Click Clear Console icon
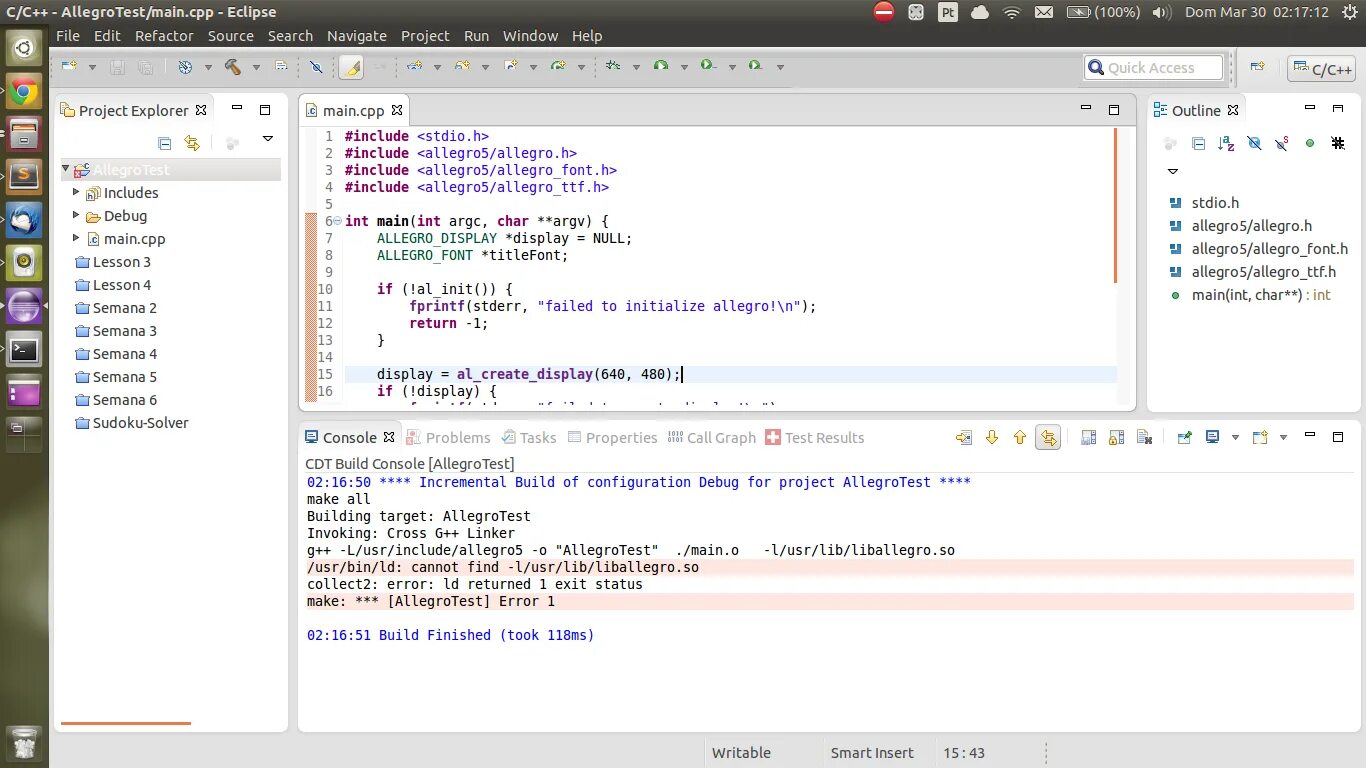The width and height of the screenshot is (1366, 768). pos(1145,437)
